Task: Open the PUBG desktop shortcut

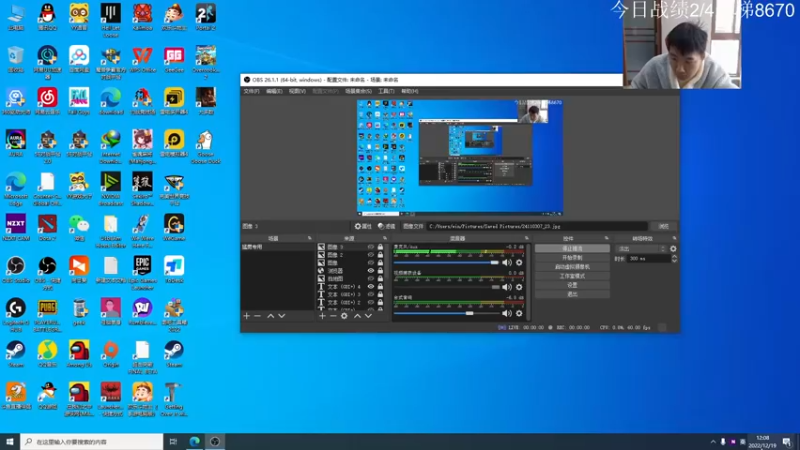Action: (47, 315)
